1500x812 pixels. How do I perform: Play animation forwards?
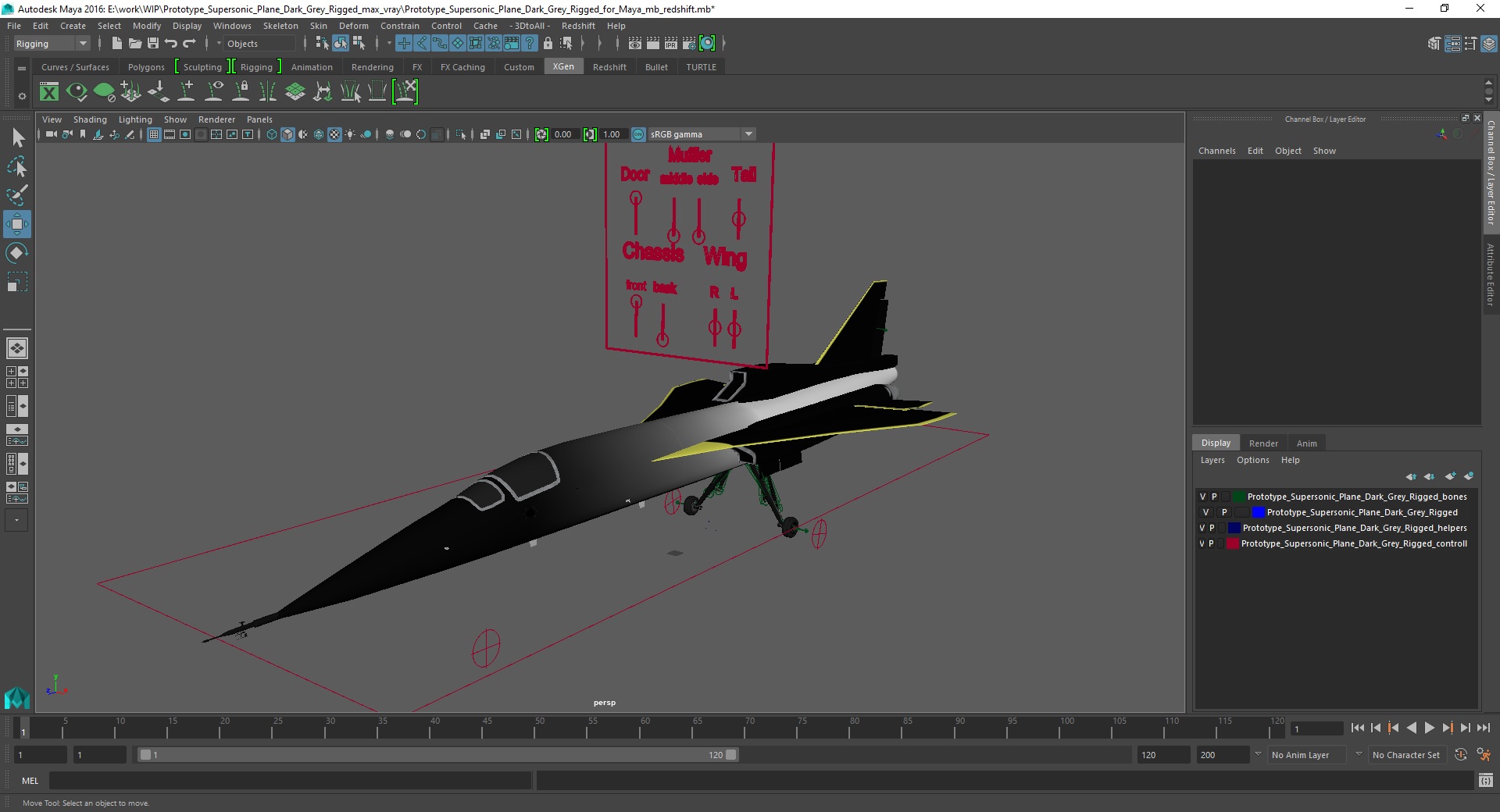coord(1429,728)
